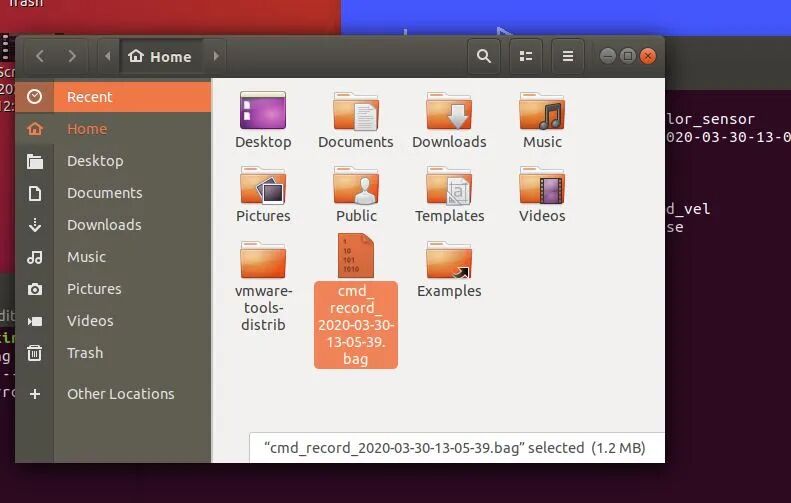Click the folder icon beside Desktop in the sidebar
This screenshot has height=503, width=791.
click(34, 161)
